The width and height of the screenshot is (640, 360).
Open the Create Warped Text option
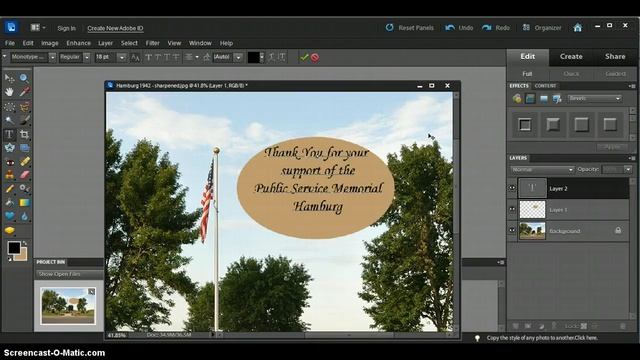tap(272, 58)
